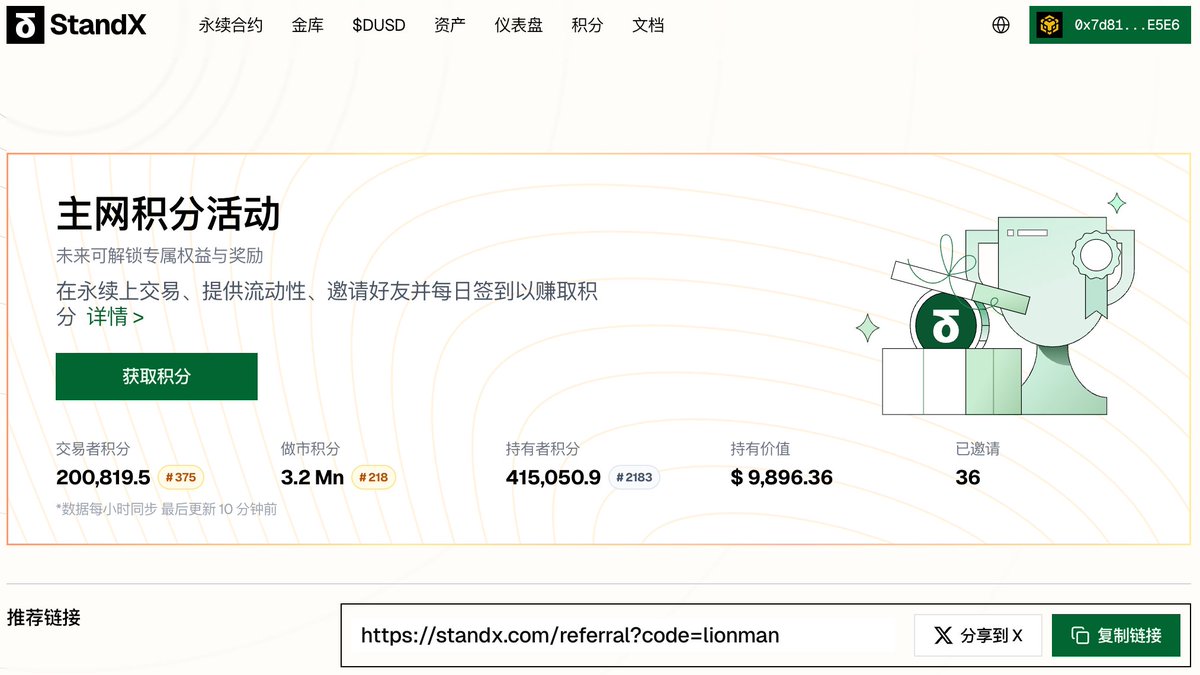The width and height of the screenshot is (1200, 675).
Task: Click the 数据每小时同步 update note
Action: pyautogui.click(x=167, y=509)
